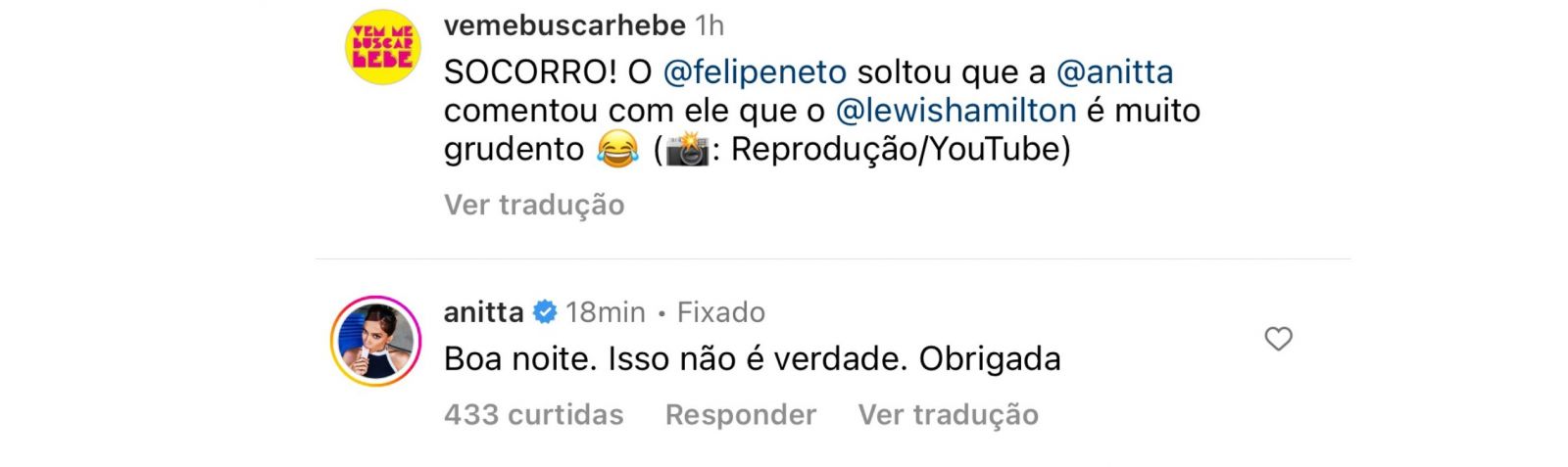Screen dimensions: 1568x467
Task: Click the camera emoji in the caption
Action: pyautogui.click(x=687, y=150)
